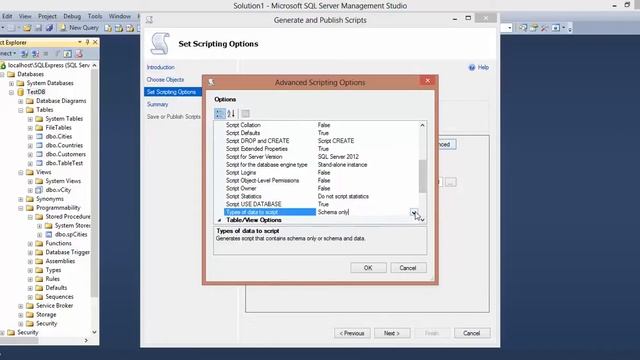Select the Script Logins option row
The height and width of the screenshot is (360, 640).
320,173
